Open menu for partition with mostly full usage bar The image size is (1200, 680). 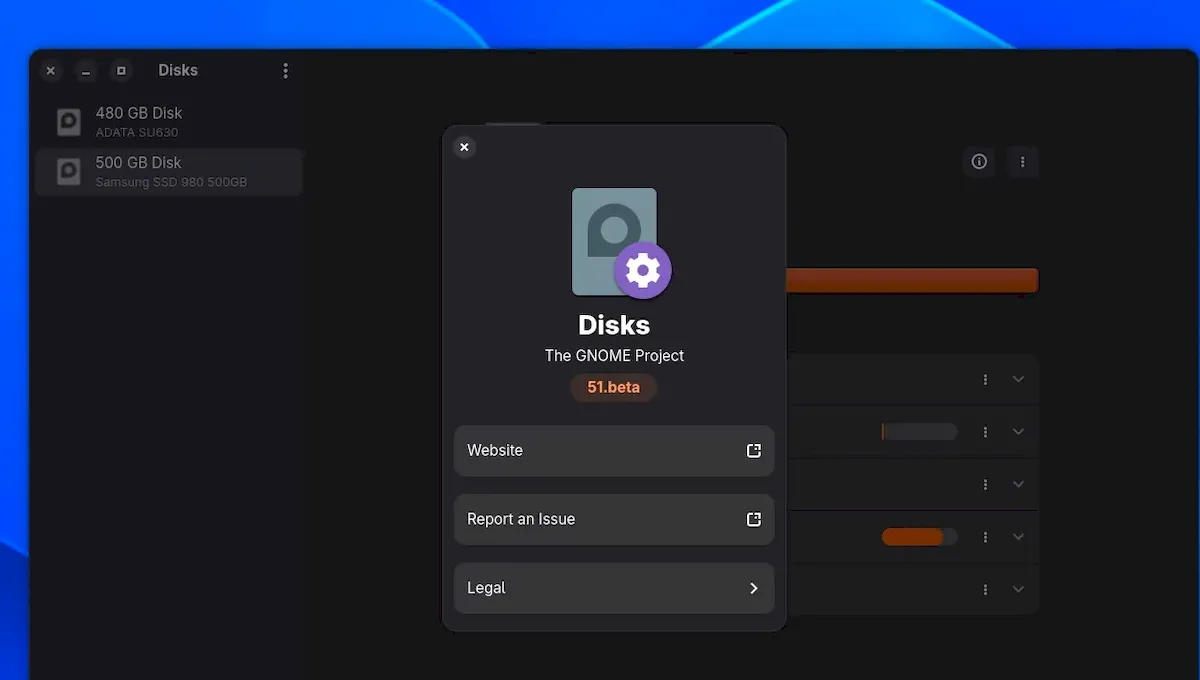click(x=985, y=537)
